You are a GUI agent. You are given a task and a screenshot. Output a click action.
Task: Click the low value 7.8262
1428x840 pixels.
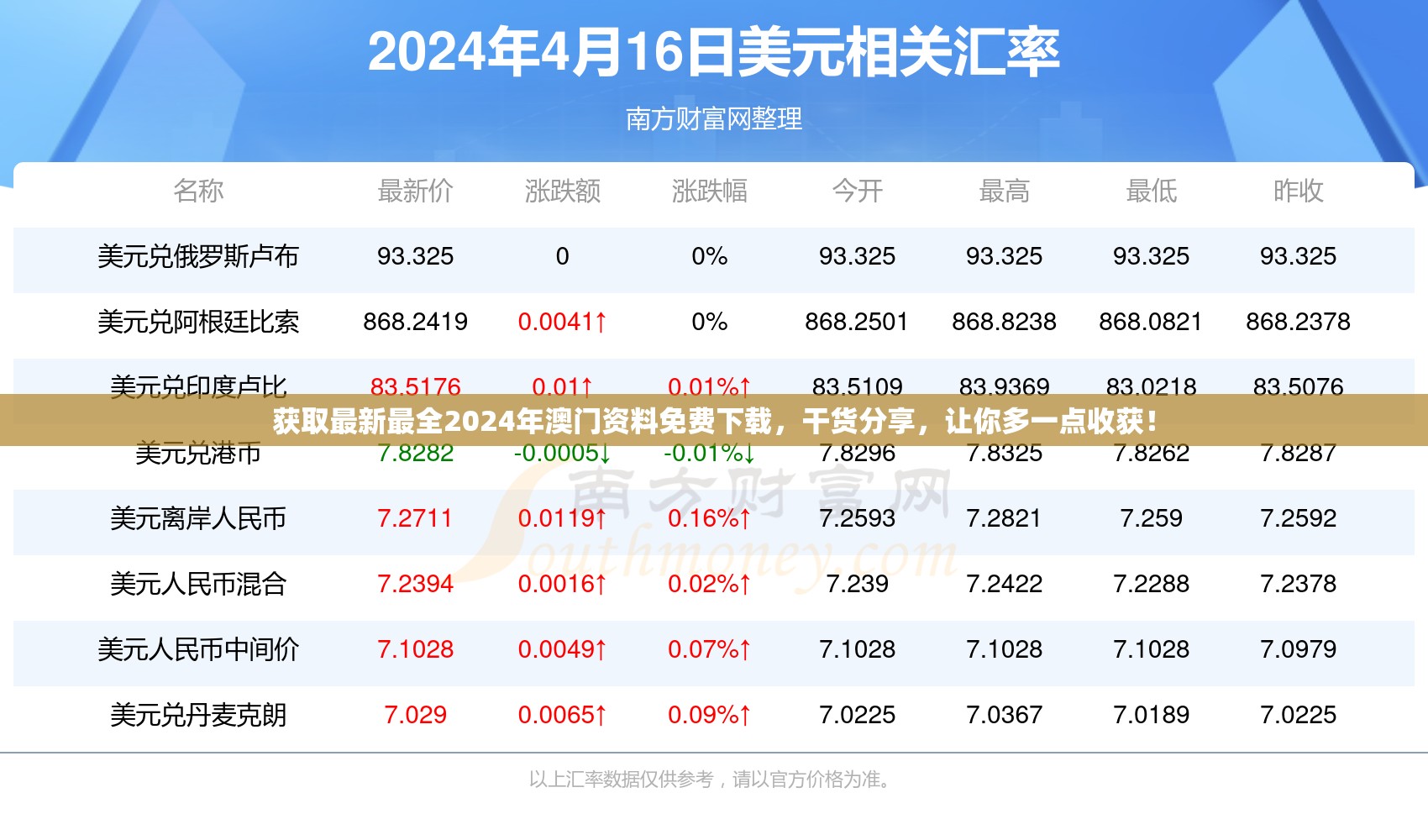[1151, 455]
